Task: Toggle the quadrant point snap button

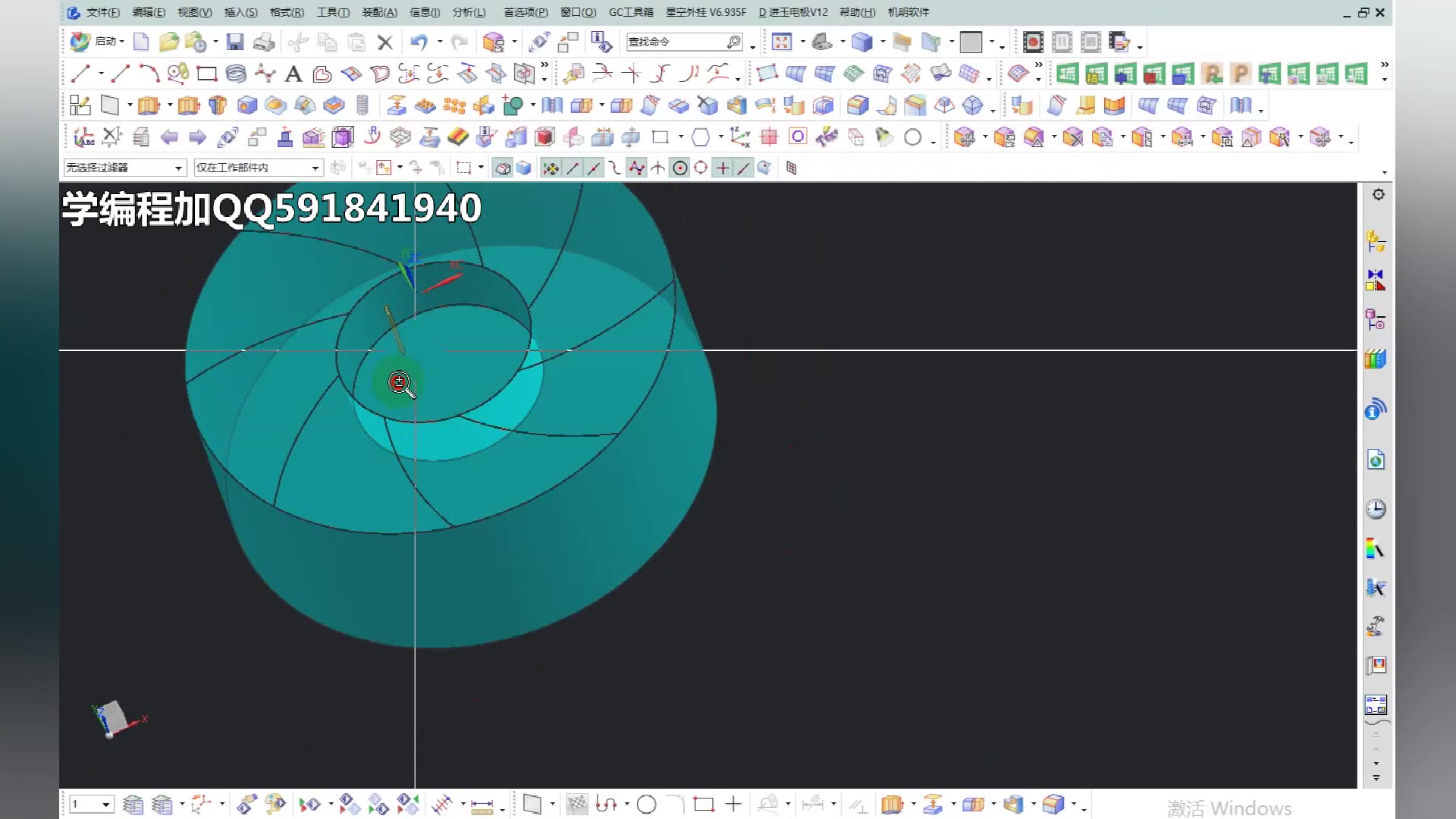Action: click(x=701, y=168)
